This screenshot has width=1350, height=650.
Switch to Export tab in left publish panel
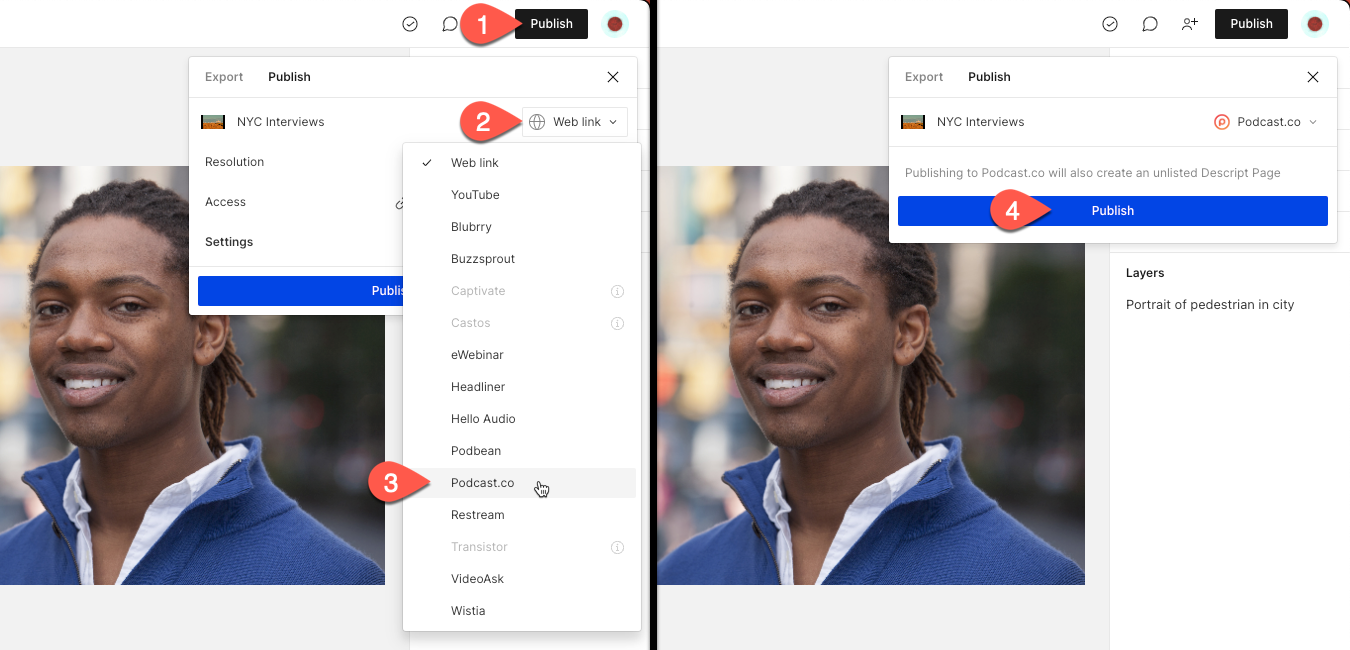224,77
